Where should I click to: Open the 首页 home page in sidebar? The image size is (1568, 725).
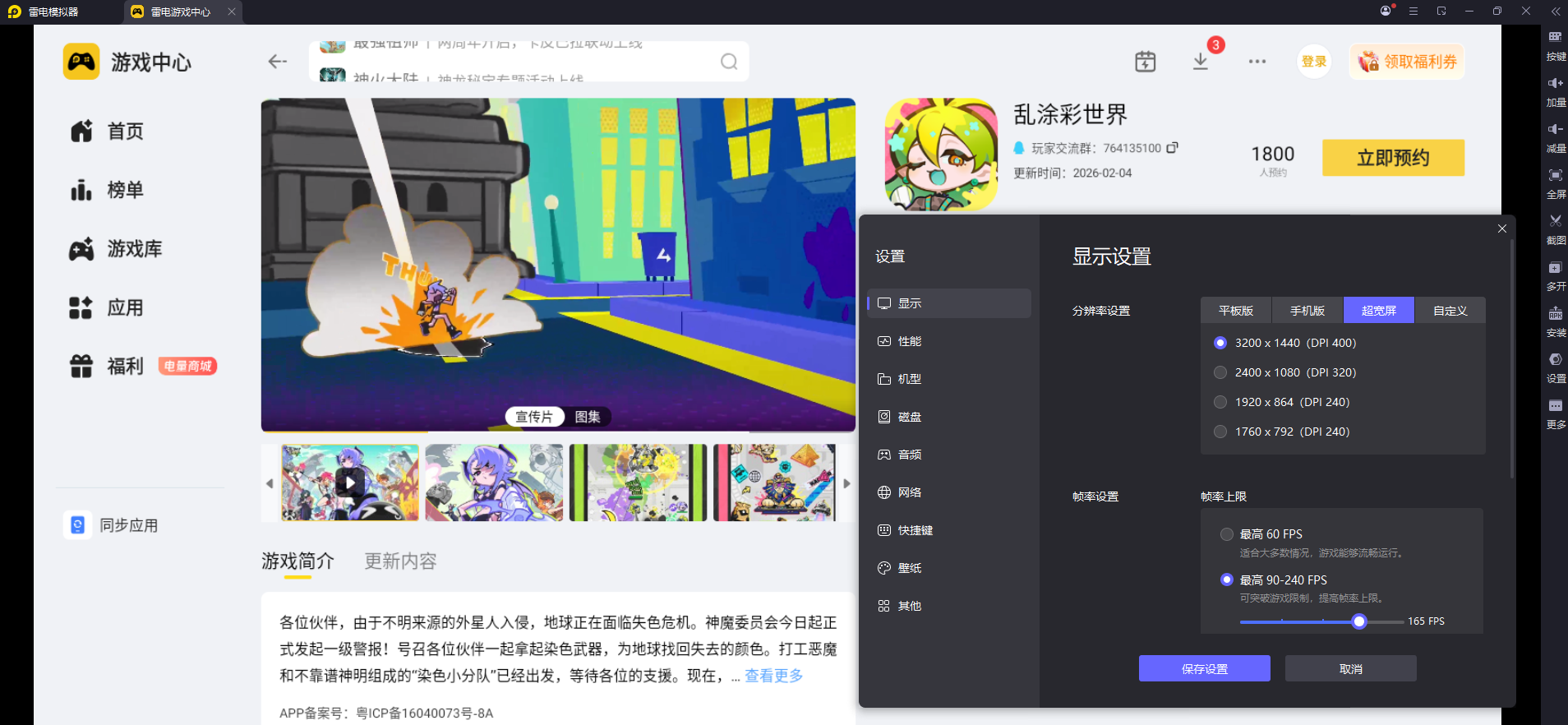pyautogui.click(x=107, y=132)
